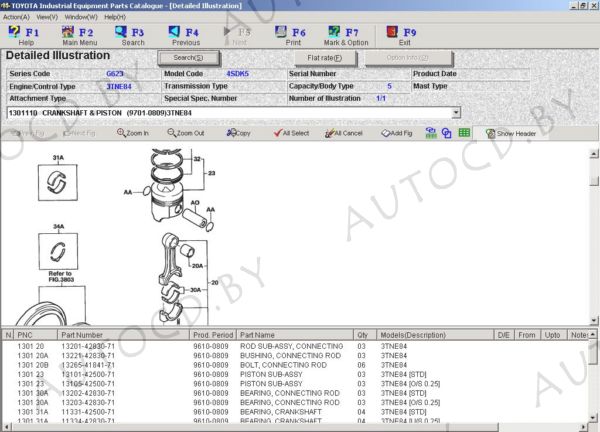Click the Search(S) button

click(189, 58)
